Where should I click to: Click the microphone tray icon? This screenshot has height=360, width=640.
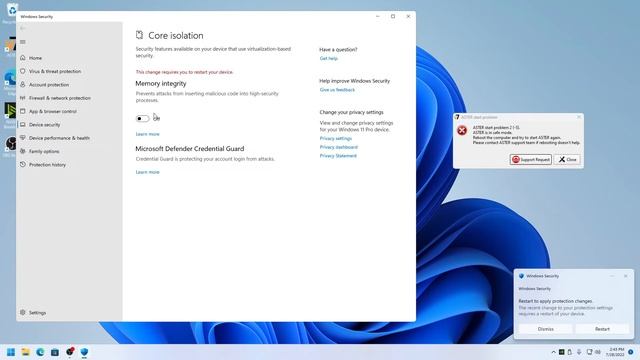pyautogui.click(x=579, y=352)
